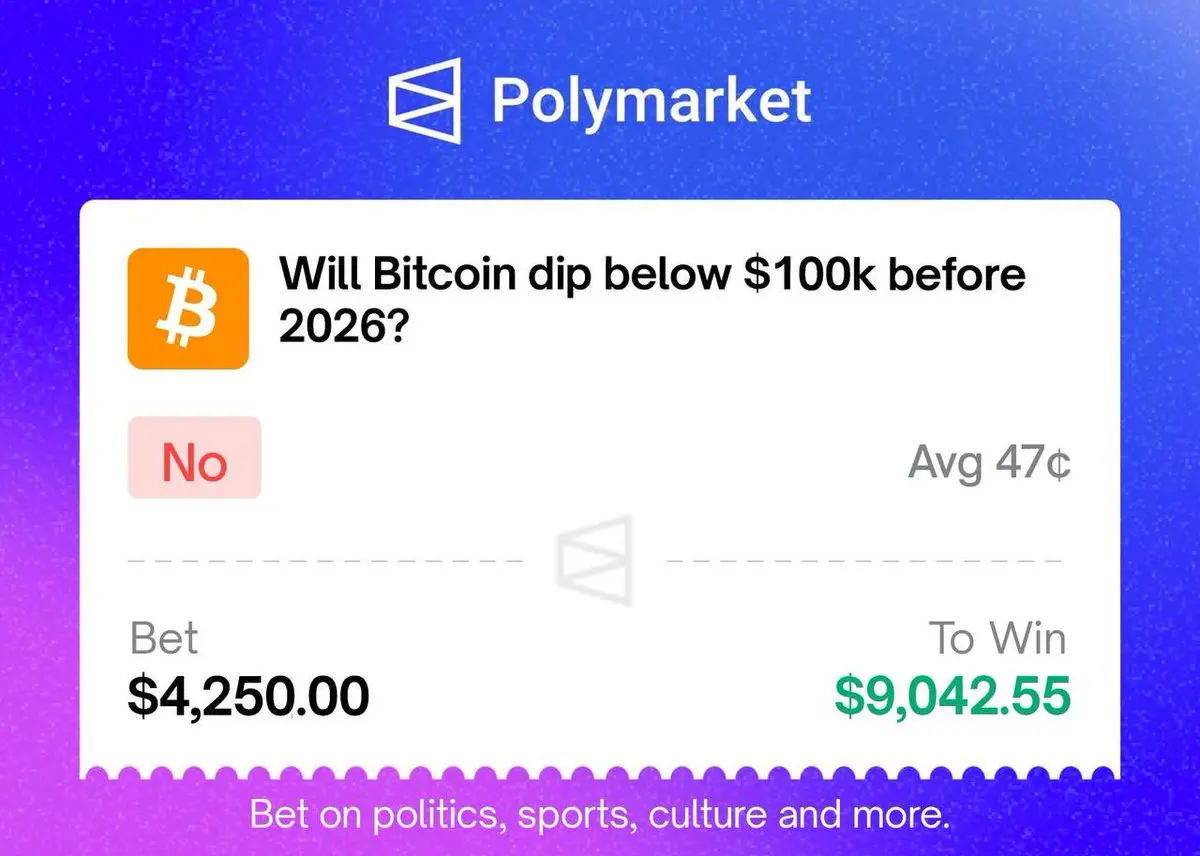Click the orange Bitcoin icon
The height and width of the screenshot is (856, 1200).
point(188,308)
